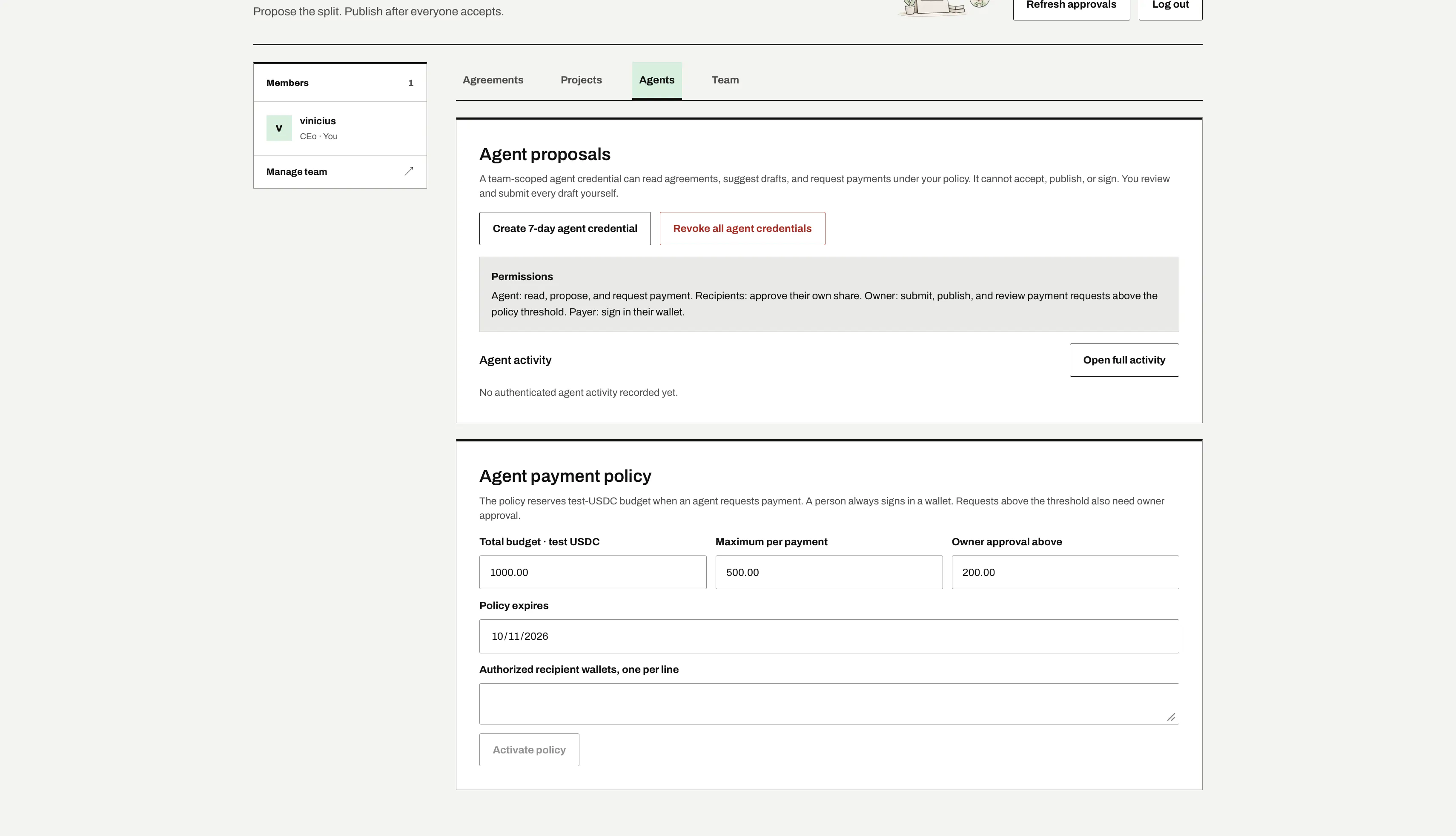Switch to the Agreements tab

tap(493, 80)
